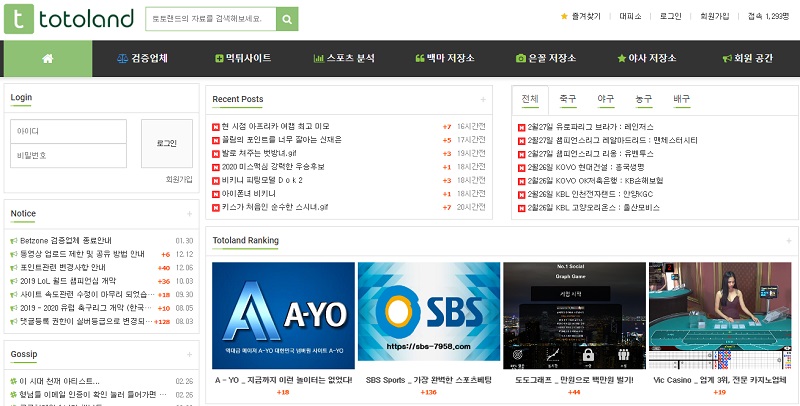
Task: Switch to the 농구 tab
Action: tap(643, 99)
